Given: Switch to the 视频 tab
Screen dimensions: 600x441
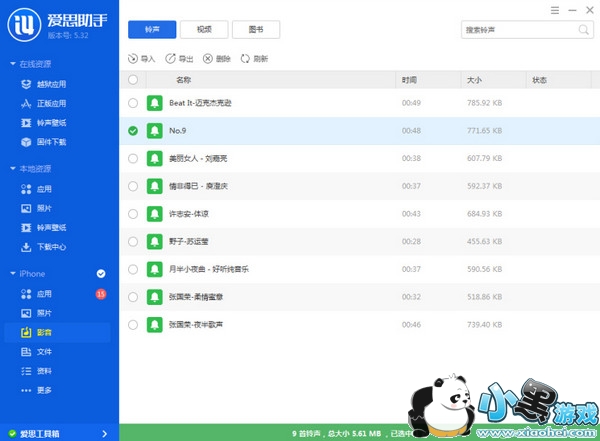Looking at the screenshot, I should click(203, 30).
